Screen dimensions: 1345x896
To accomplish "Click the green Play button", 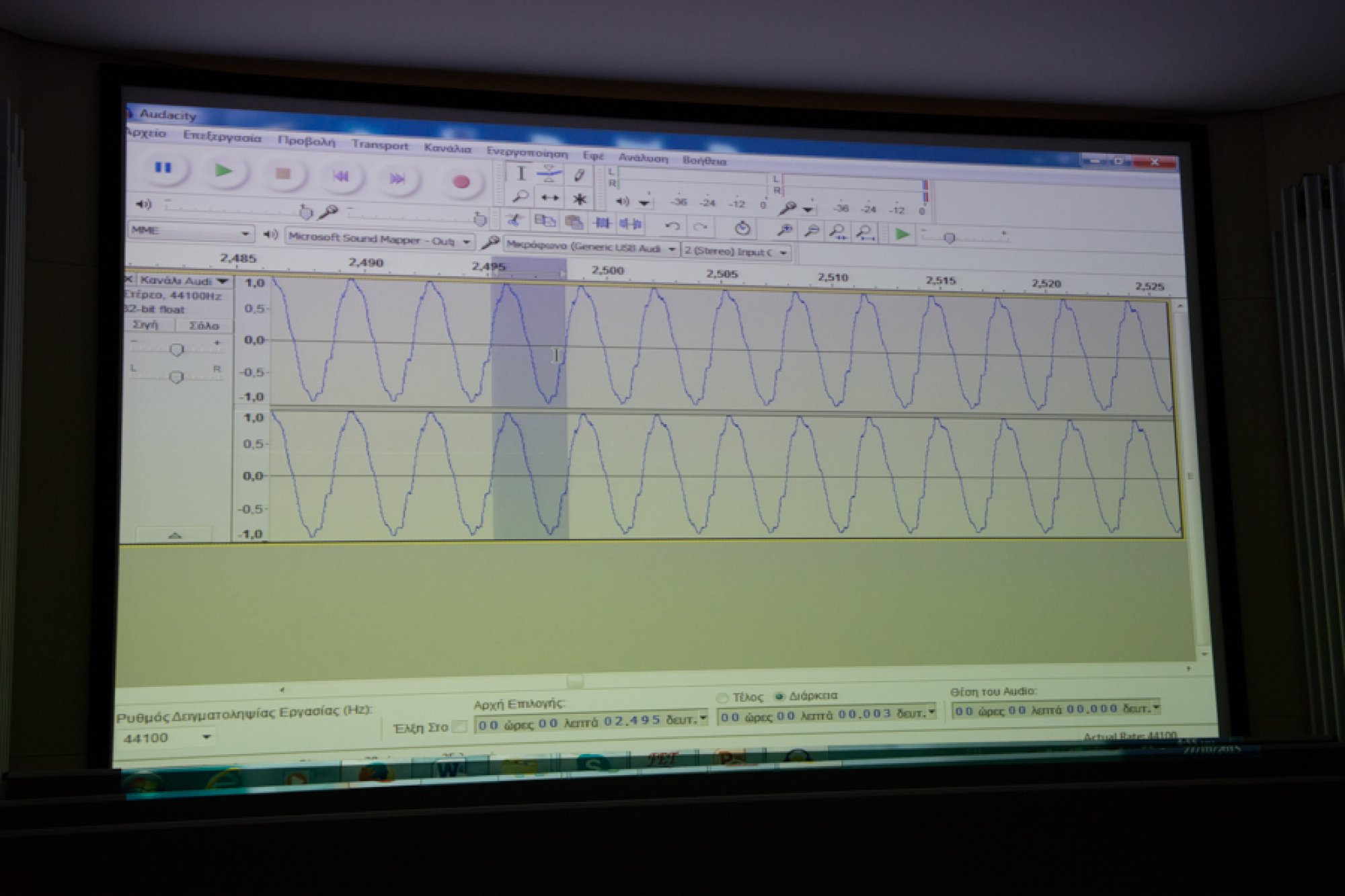I will coord(224,171).
